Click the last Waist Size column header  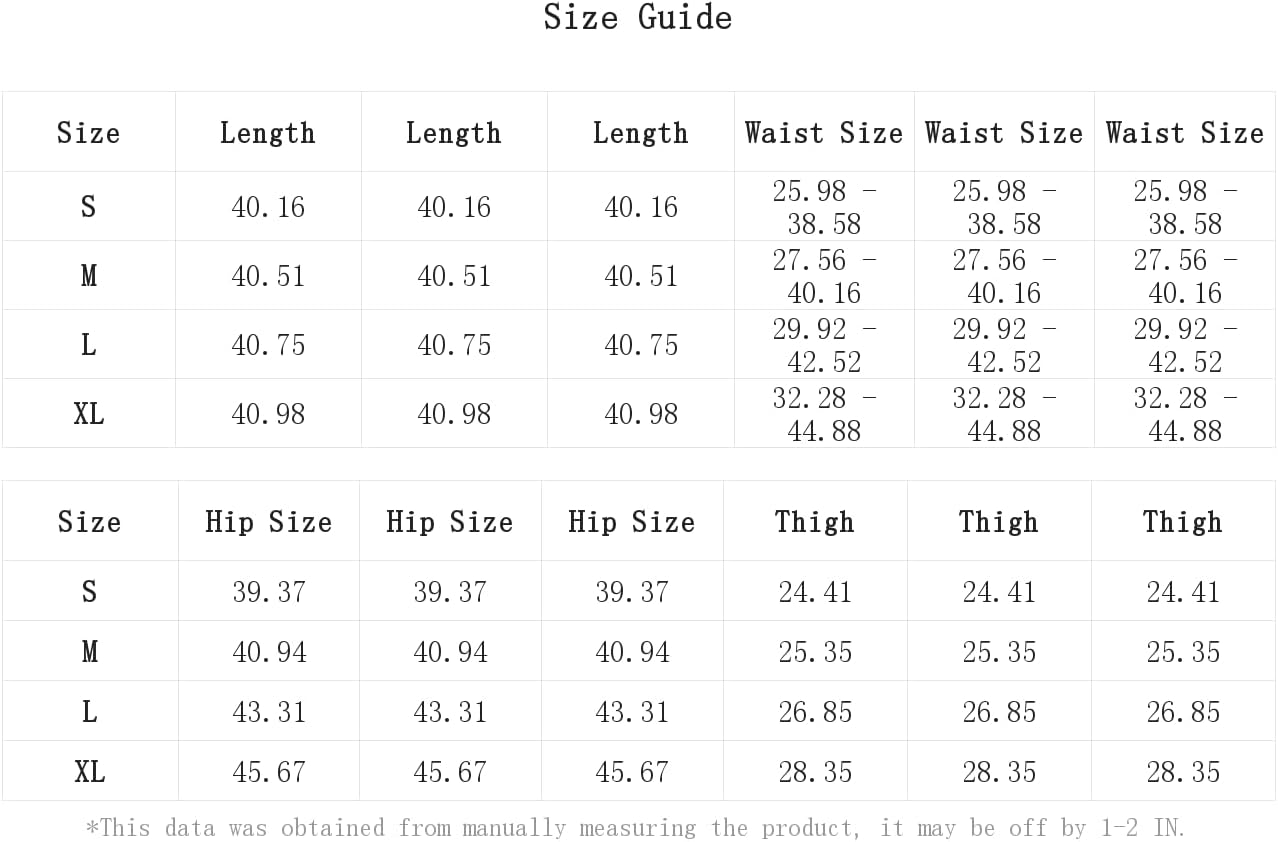pyautogui.click(x=1185, y=133)
